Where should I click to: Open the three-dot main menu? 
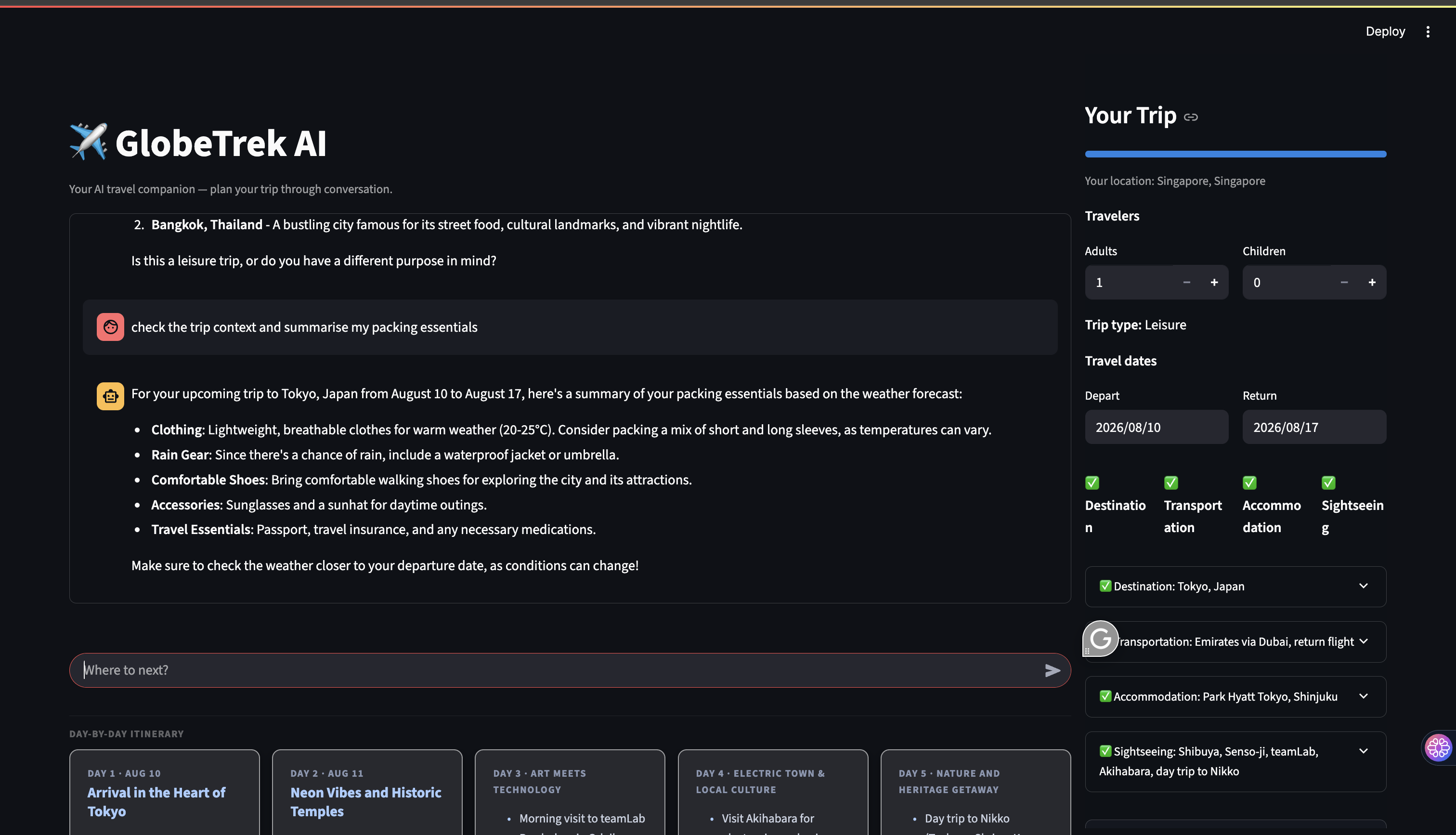pos(1428,32)
